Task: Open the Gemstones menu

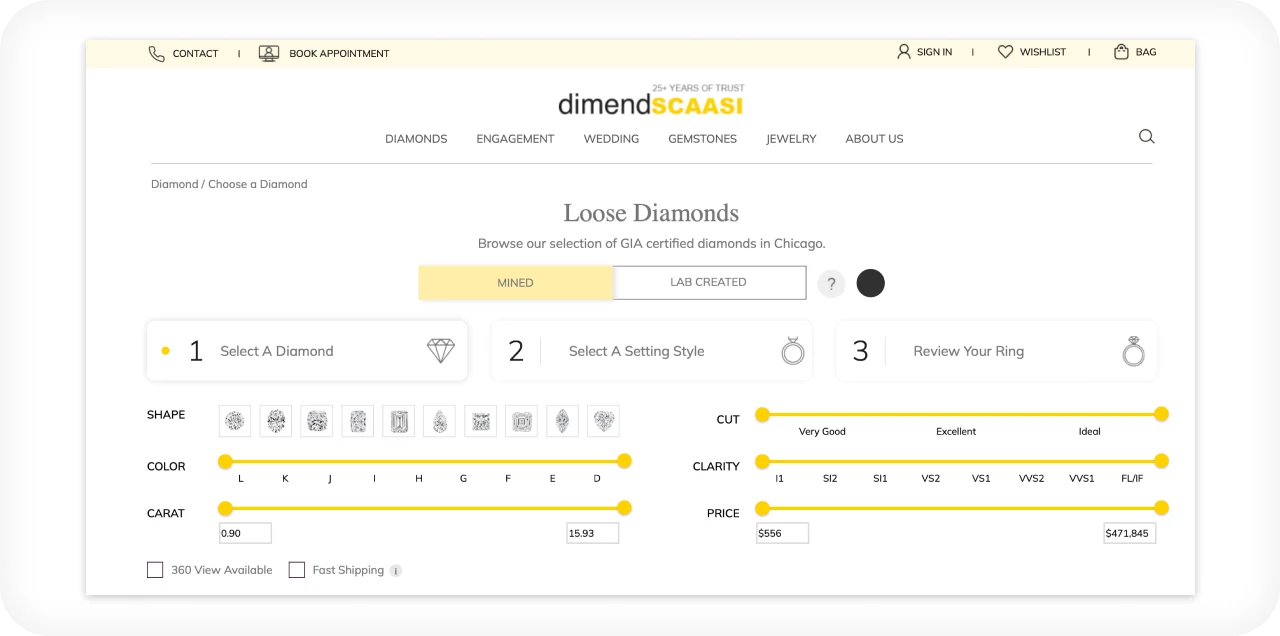Action: point(703,139)
